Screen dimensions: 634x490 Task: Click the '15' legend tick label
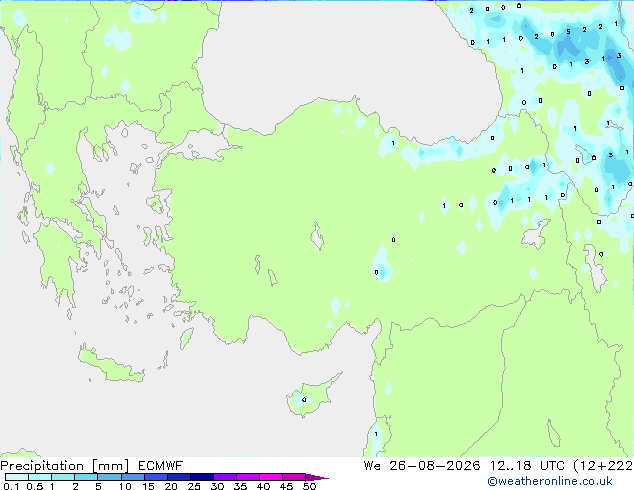[148, 486]
